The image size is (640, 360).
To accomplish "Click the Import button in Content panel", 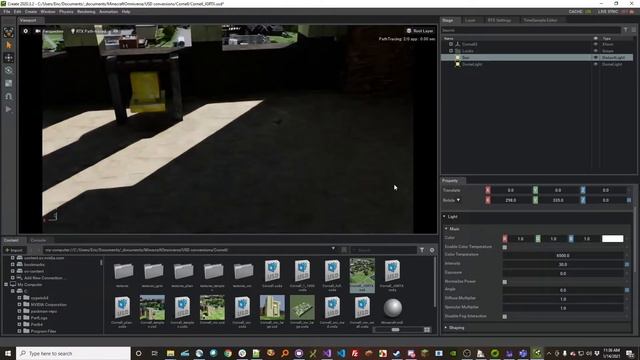I will 14,250.
